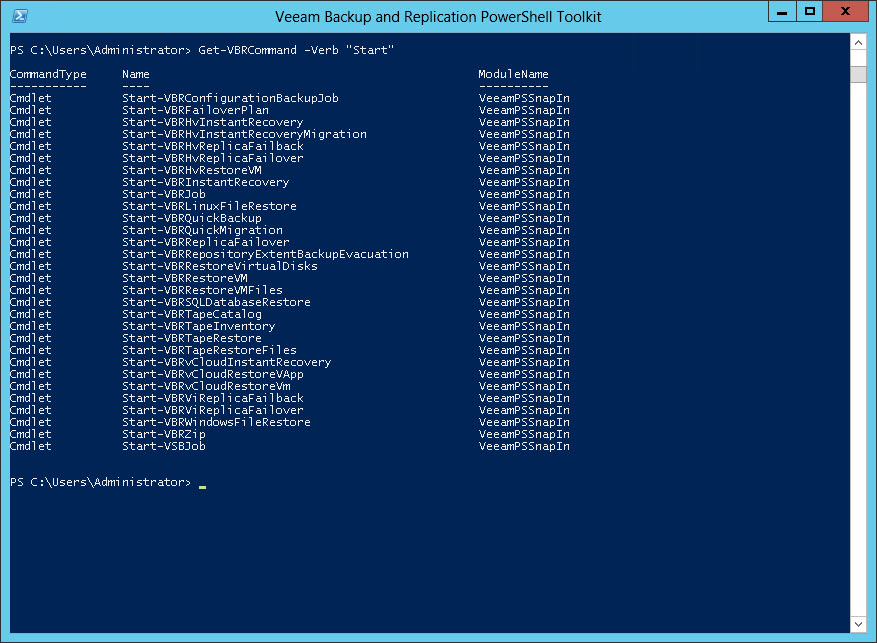
Task: Click the scrollbar up arrow
Action: (858, 42)
